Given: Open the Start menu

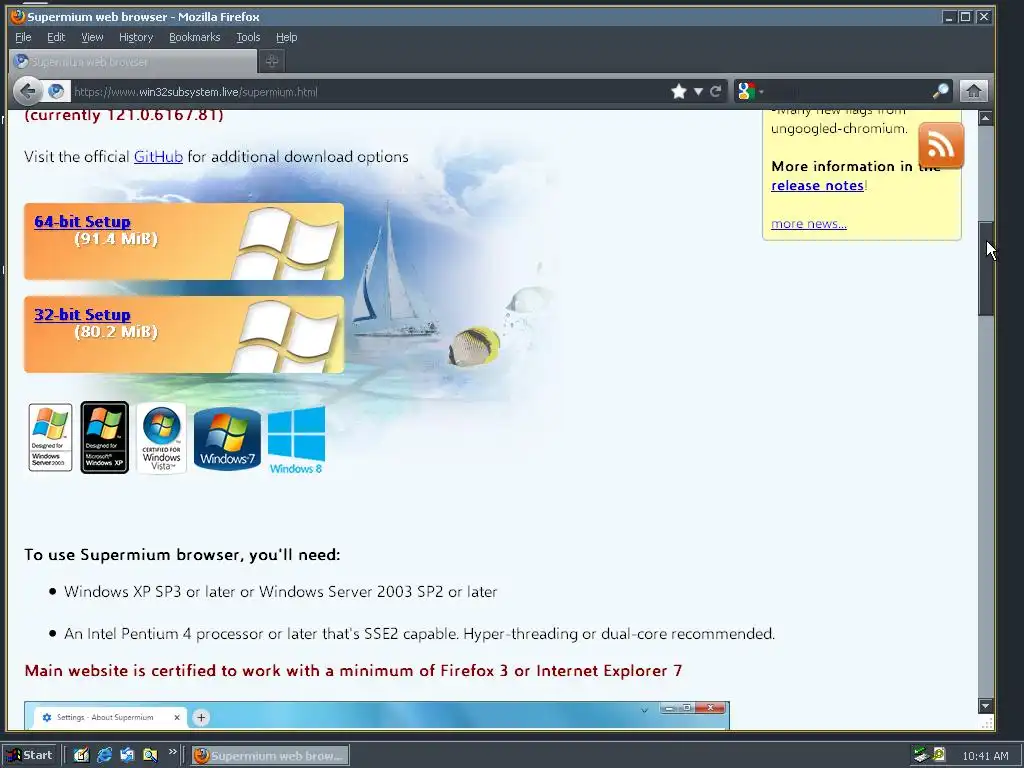Looking at the screenshot, I should [29, 755].
